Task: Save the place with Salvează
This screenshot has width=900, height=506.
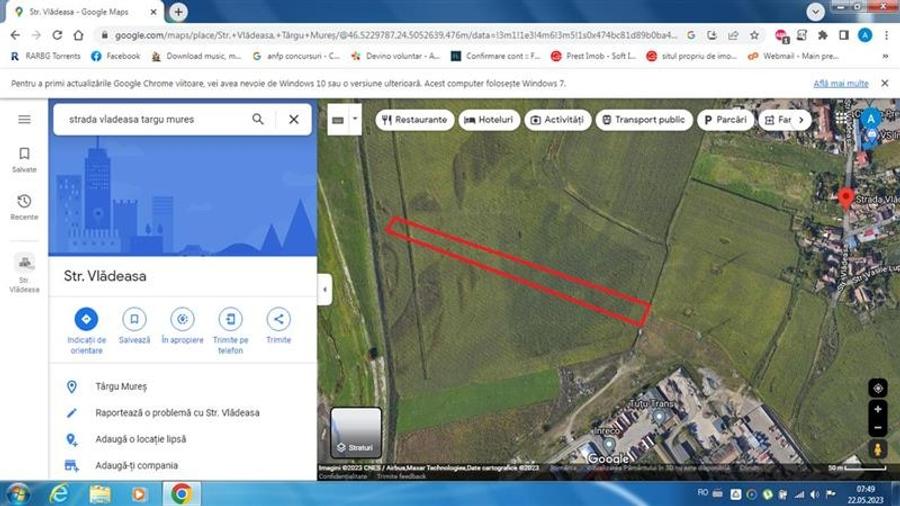Action: 134,326
